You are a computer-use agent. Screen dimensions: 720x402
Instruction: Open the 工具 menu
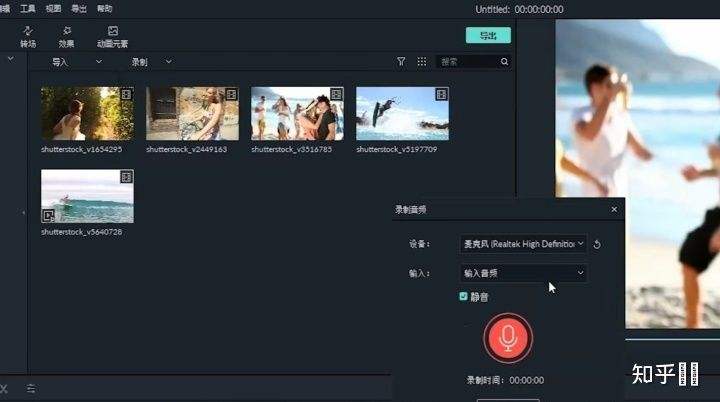click(x=28, y=8)
